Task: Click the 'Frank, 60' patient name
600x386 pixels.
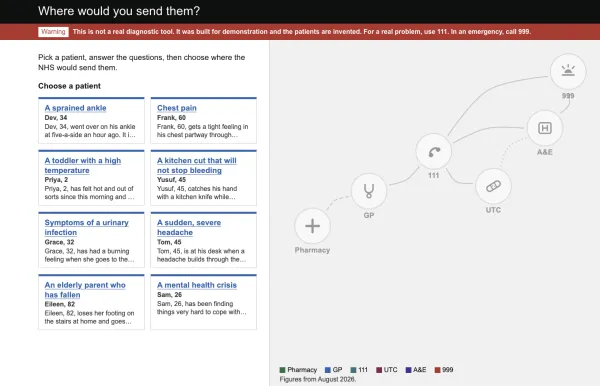Action: pos(171,117)
